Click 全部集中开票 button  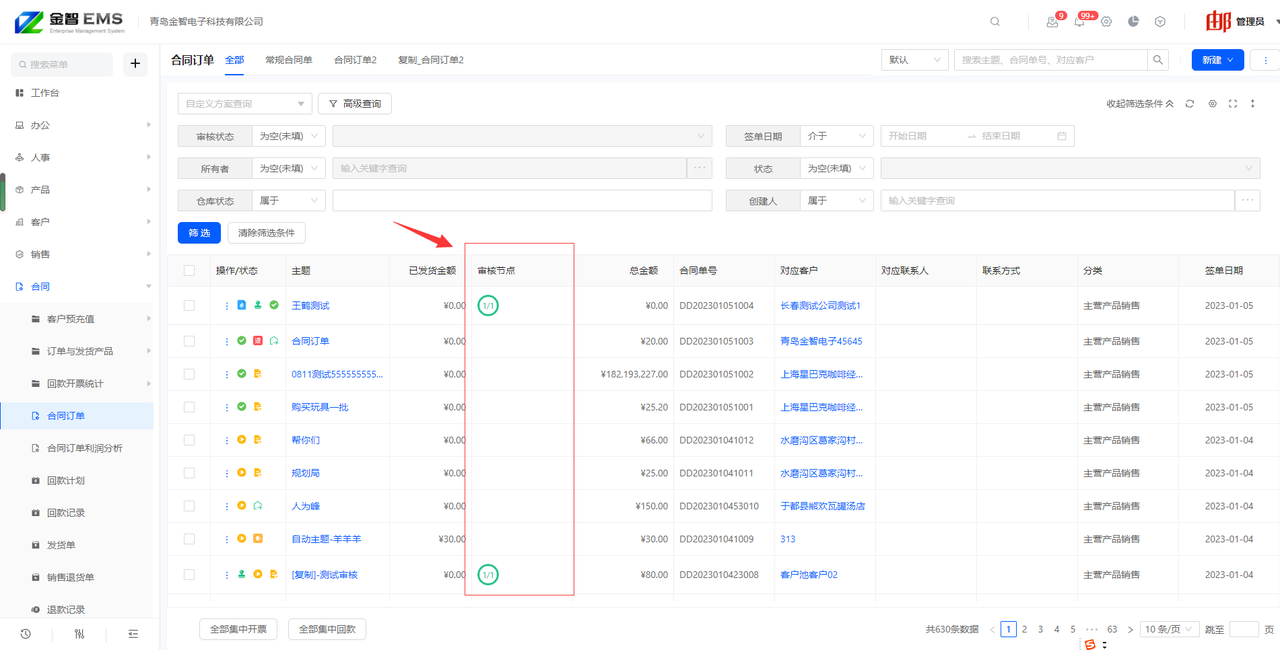[239, 629]
